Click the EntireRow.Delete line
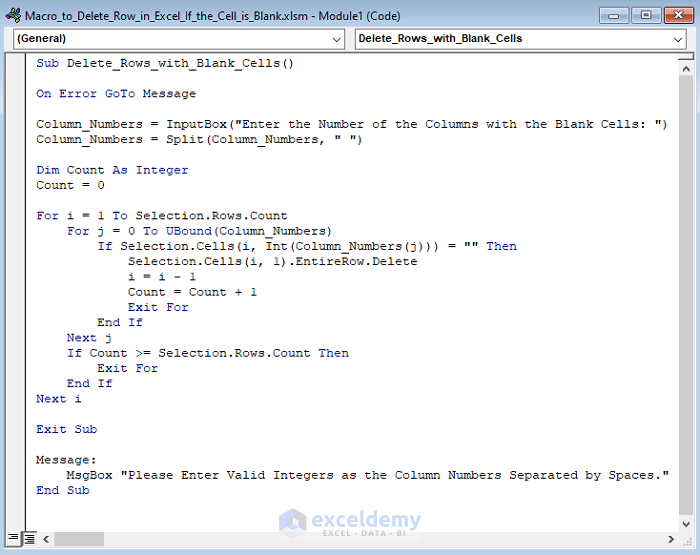The image size is (700, 555). (272, 261)
